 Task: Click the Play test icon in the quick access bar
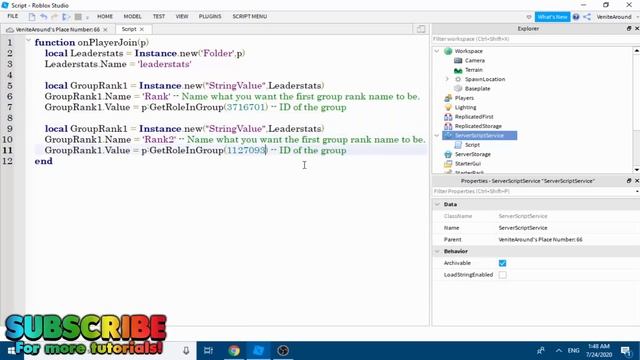66,17
